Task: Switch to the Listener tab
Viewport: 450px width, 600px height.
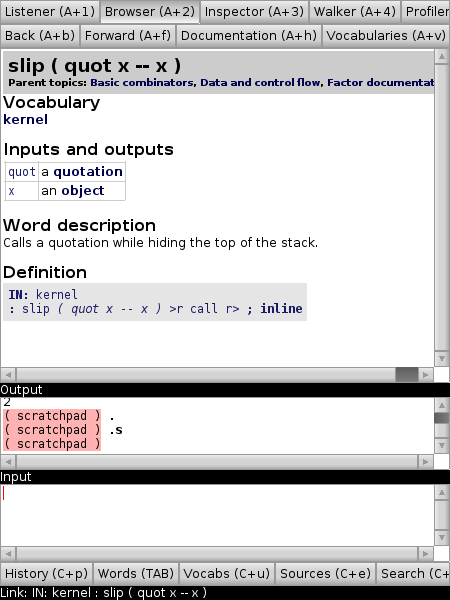Action: pyautogui.click(x=50, y=11)
